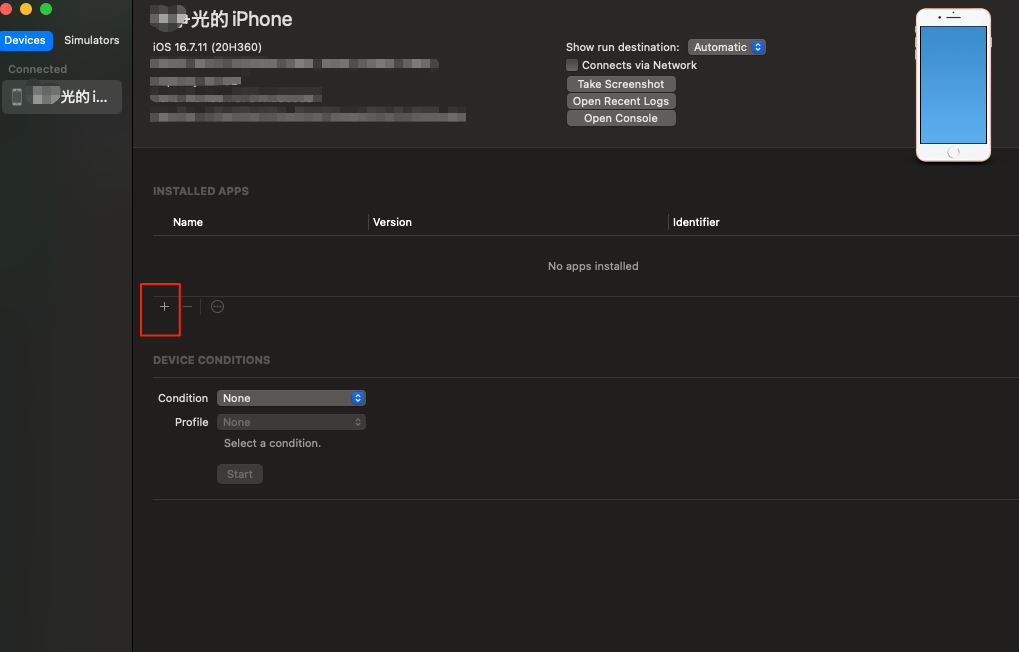The height and width of the screenshot is (652, 1019).
Task: Select the connected iPhone in the sidebar
Action: [x=62, y=97]
